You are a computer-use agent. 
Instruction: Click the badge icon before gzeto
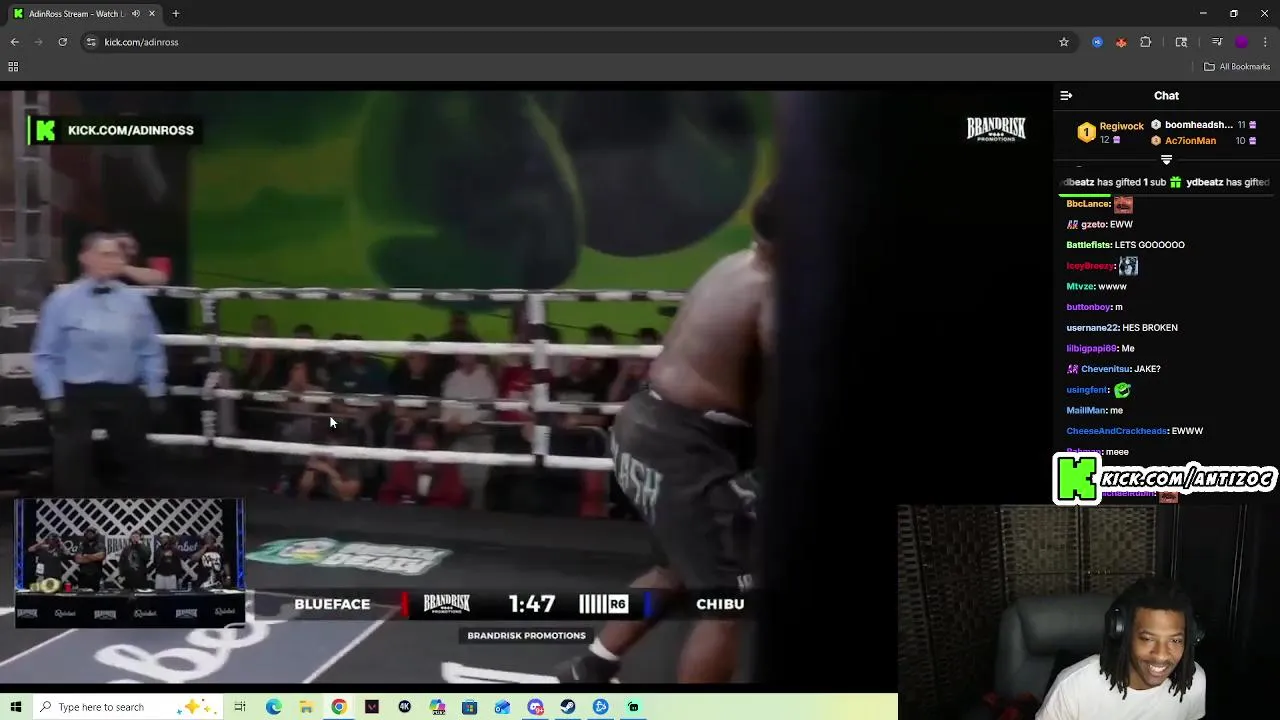pyautogui.click(x=1072, y=225)
